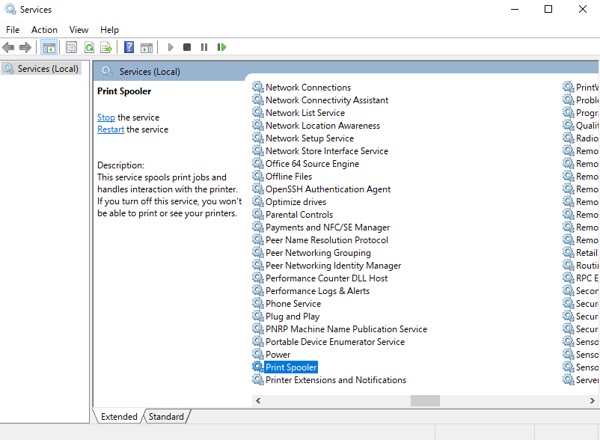Click gear icon beside Optimize drives

(258, 201)
